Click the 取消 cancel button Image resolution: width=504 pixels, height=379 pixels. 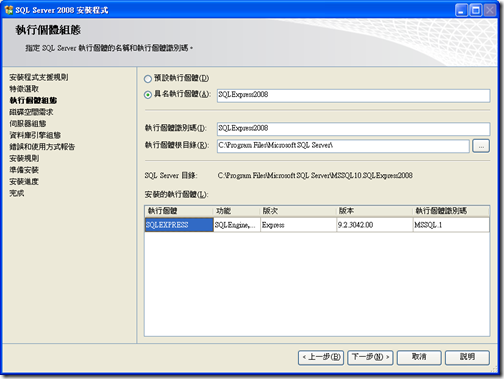pyautogui.click(x=419, y=357)
